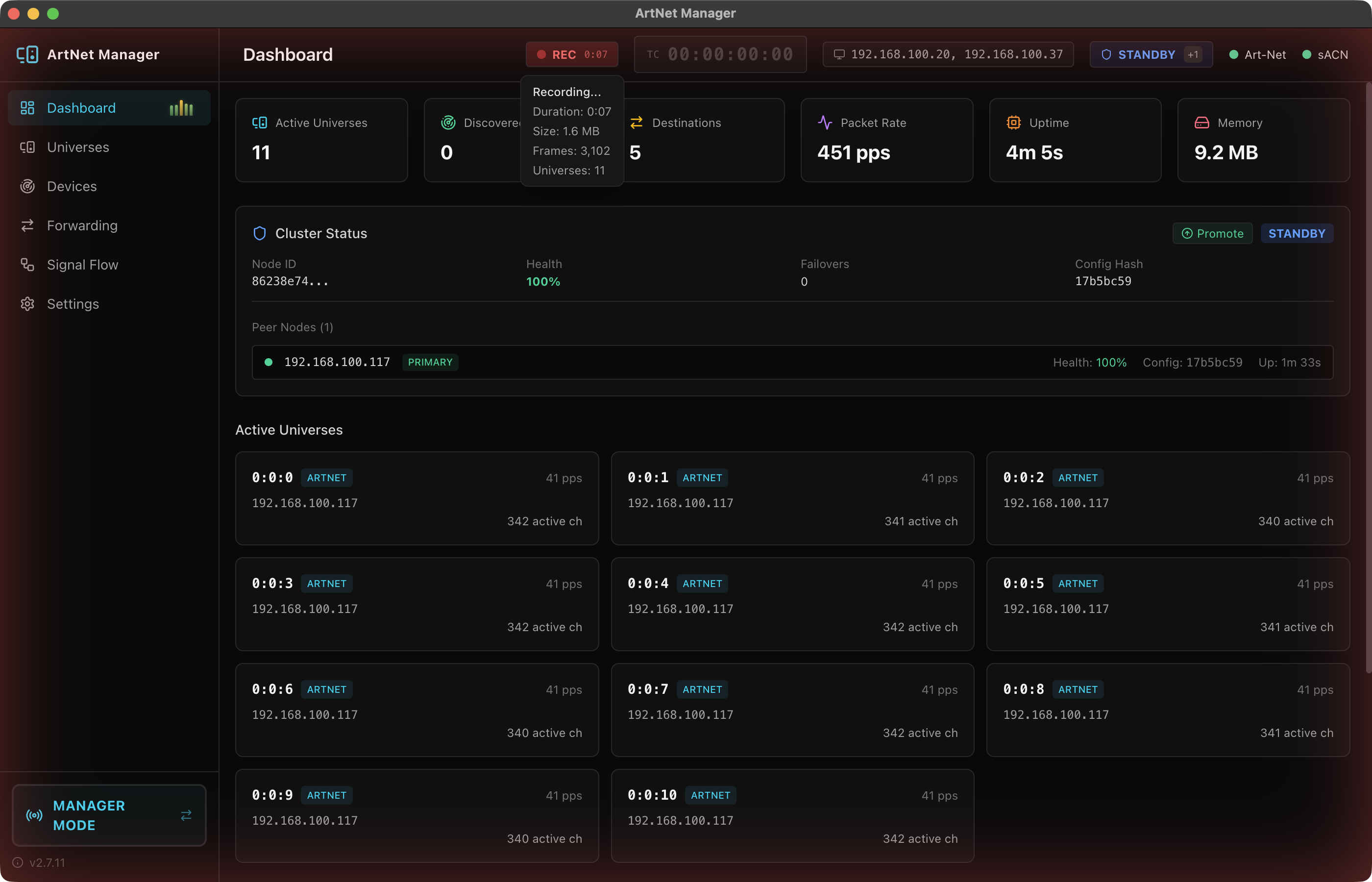
Task: Open universe 0:0:9
Action: tap(417, 816)
